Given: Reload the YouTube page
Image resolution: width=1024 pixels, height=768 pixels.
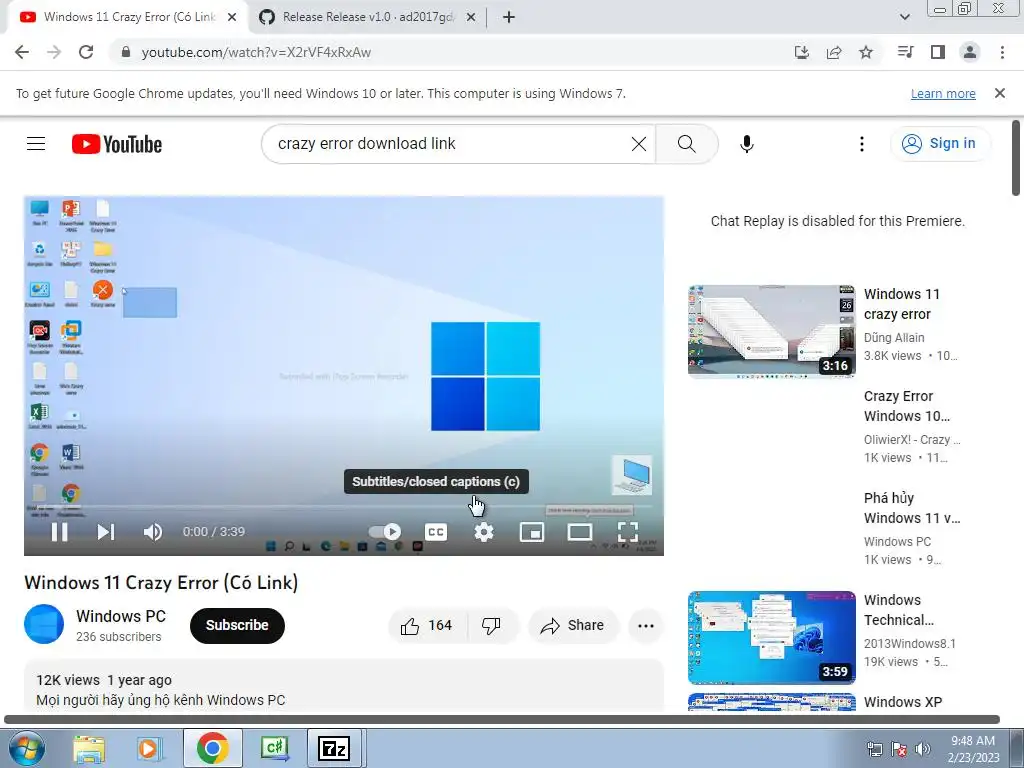Looking at the screenshot, I should tap(86, 52).
